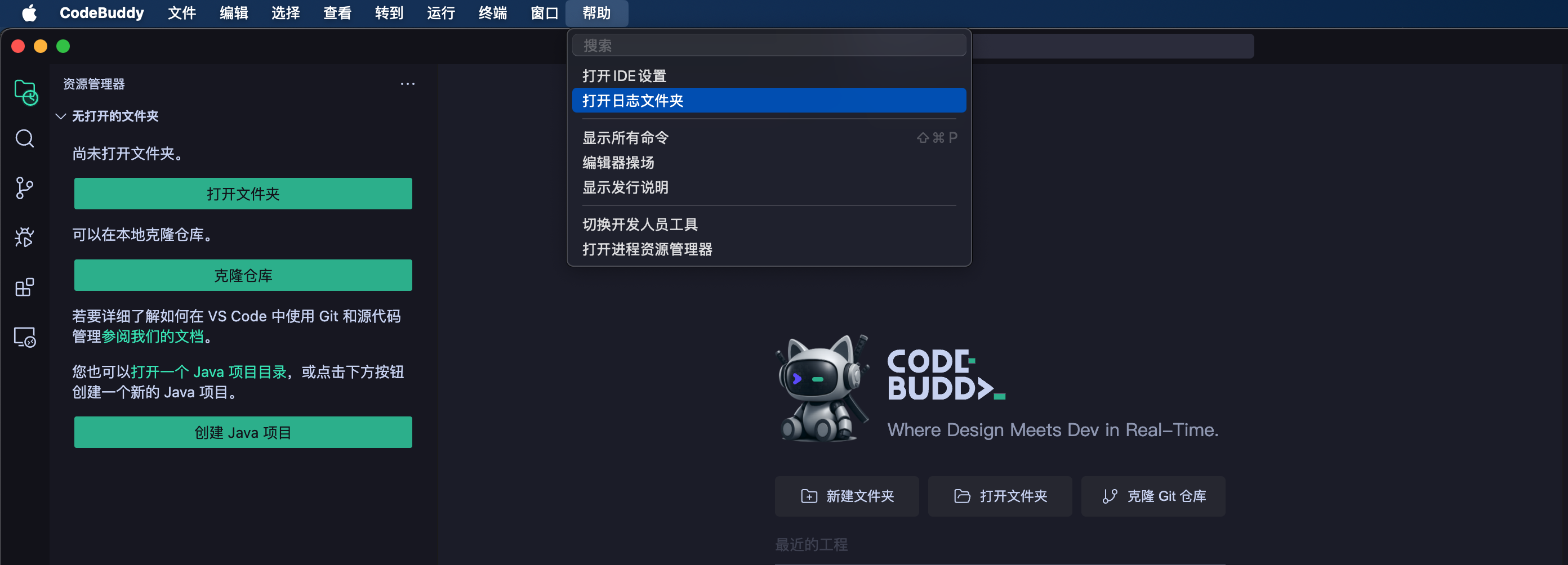Open the Explorer icon in activity bar

(x=25, y=92)
